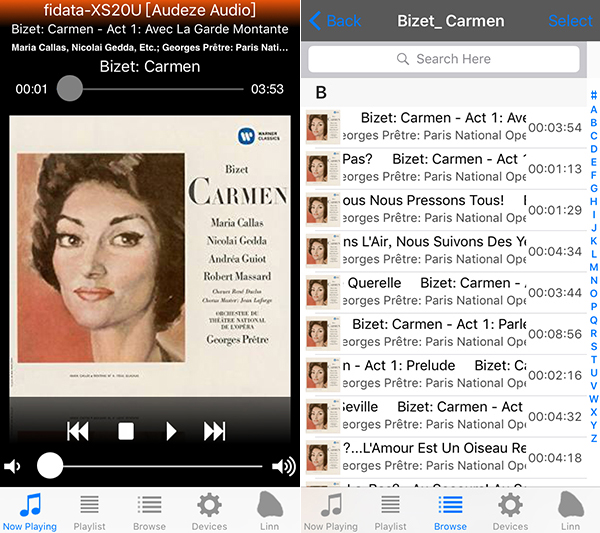Open Now Playing tab in left screen
Screen dimensions: 600x533
tap(30, 511)
